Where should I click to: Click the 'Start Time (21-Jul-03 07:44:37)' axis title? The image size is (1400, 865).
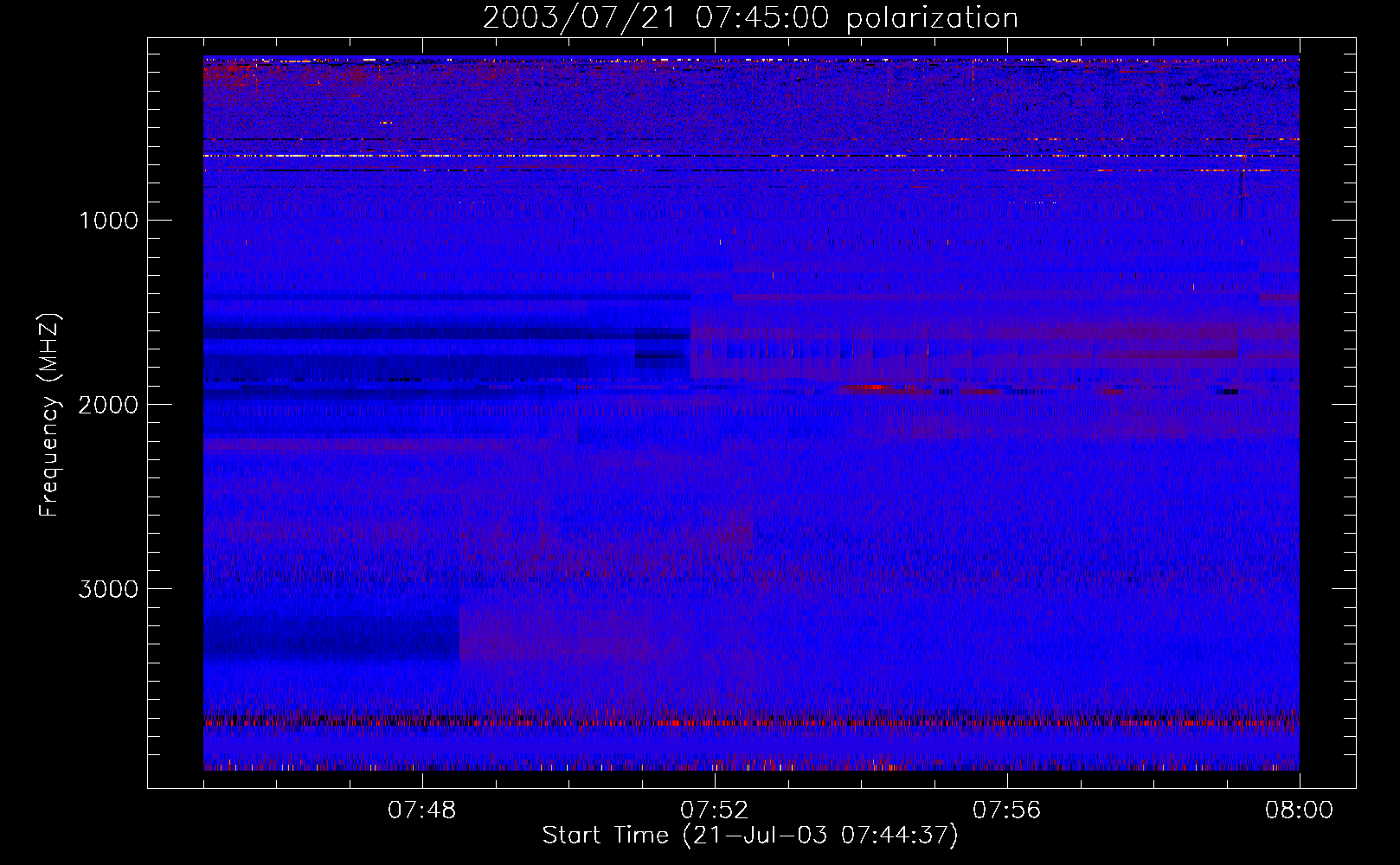pyautogui.click(x=751, y=836)
